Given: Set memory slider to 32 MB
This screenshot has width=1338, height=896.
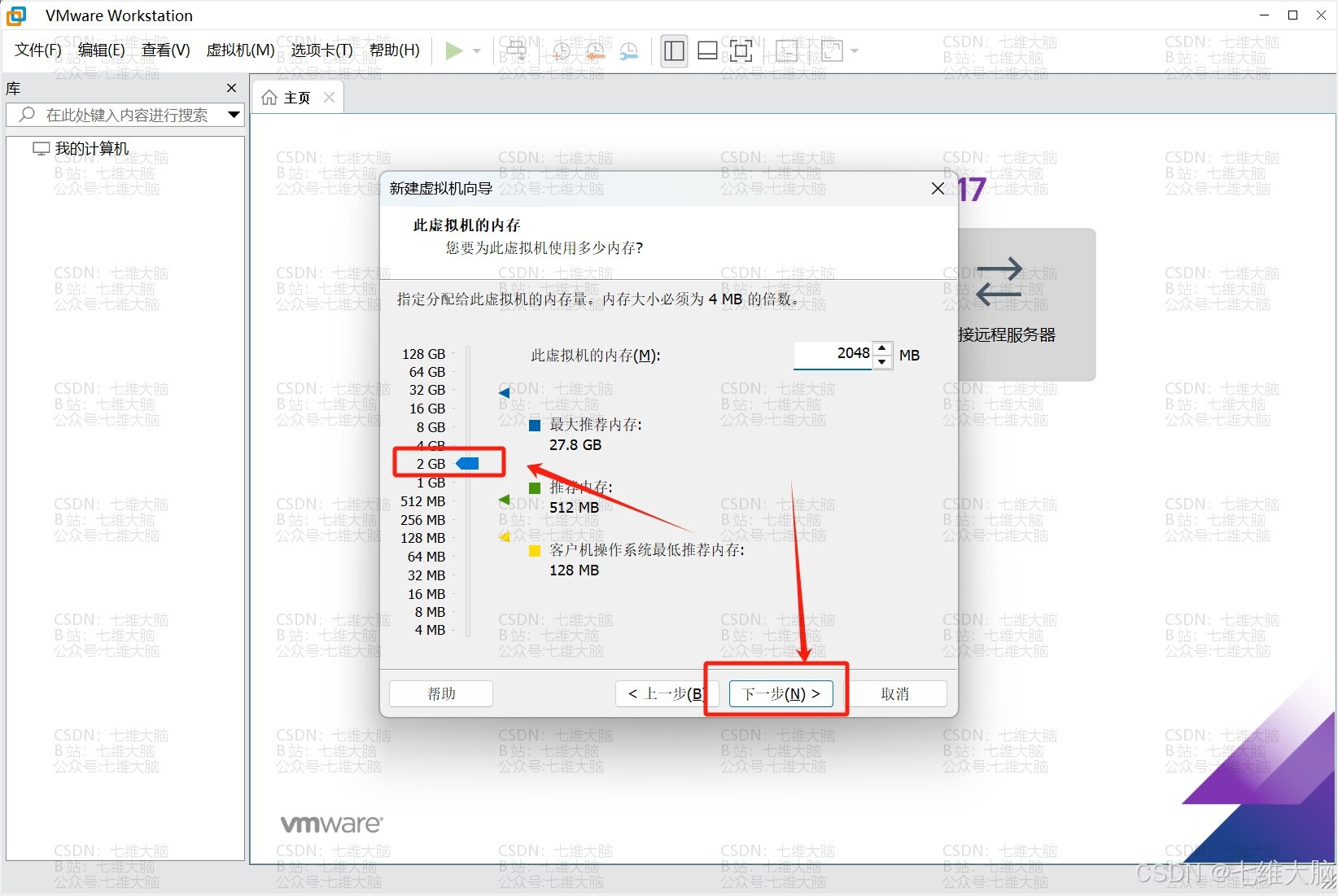Looking at the screenshot, I should (x=426, y=575).
